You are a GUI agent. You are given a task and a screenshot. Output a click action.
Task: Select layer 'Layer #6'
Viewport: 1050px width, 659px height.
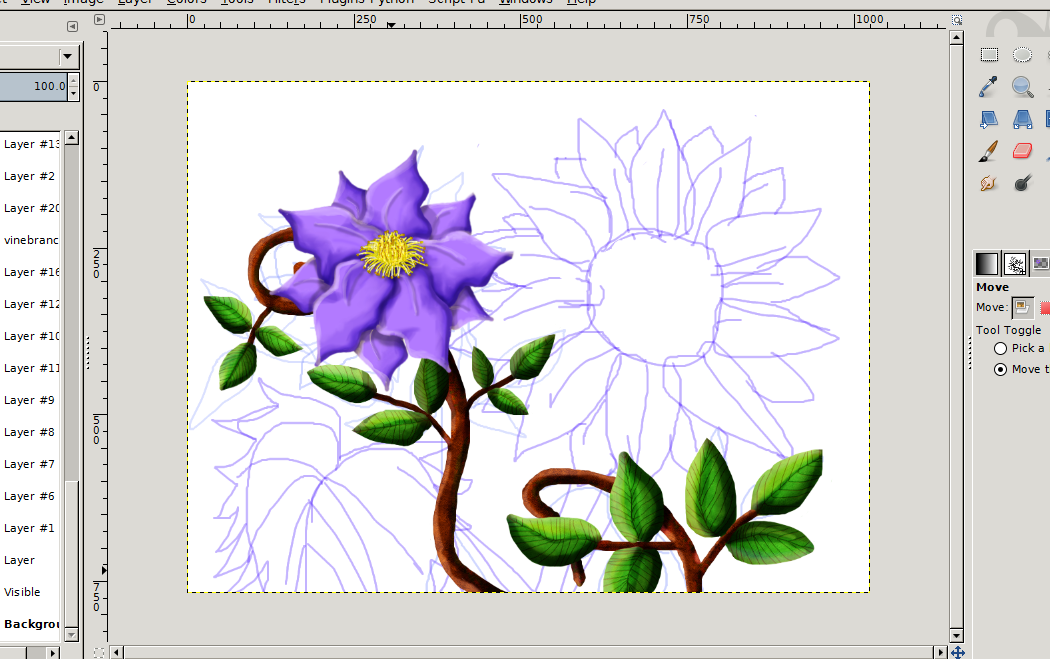29,496
